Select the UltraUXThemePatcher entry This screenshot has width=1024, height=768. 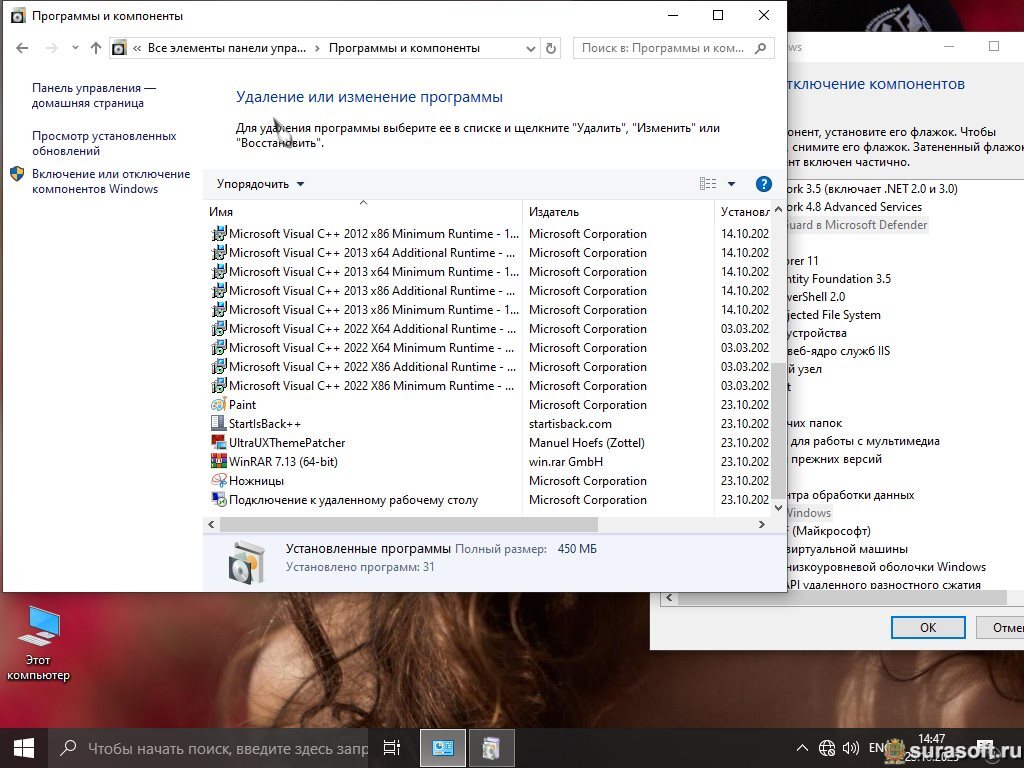[287, 443]
